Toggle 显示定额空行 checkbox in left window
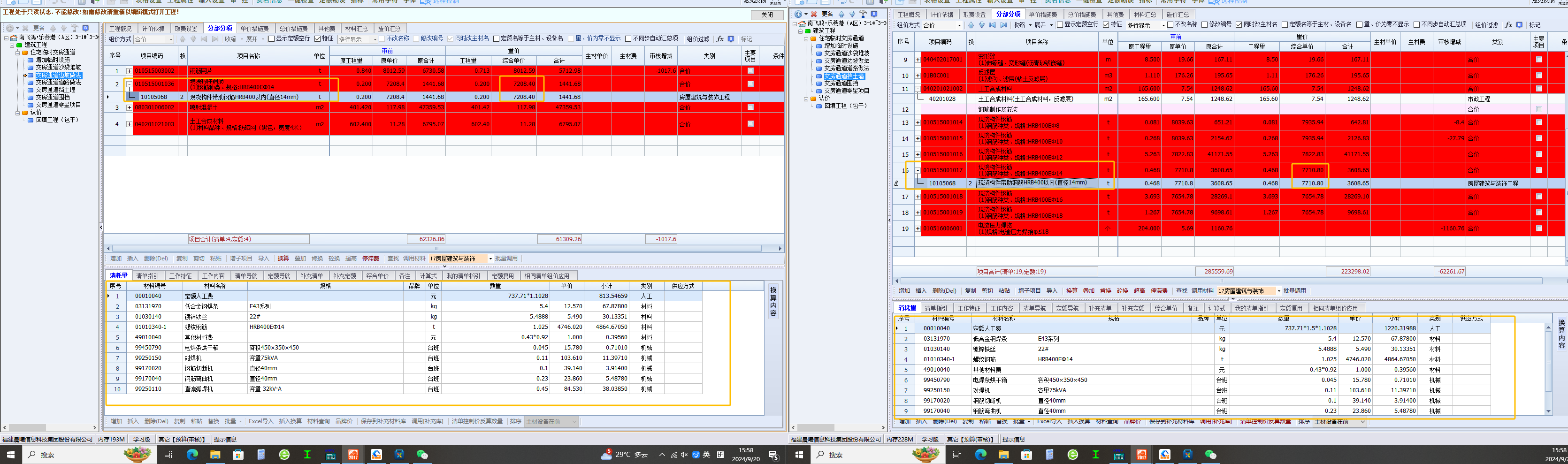This screenshot has height=464, width=1568. (271, 39)
